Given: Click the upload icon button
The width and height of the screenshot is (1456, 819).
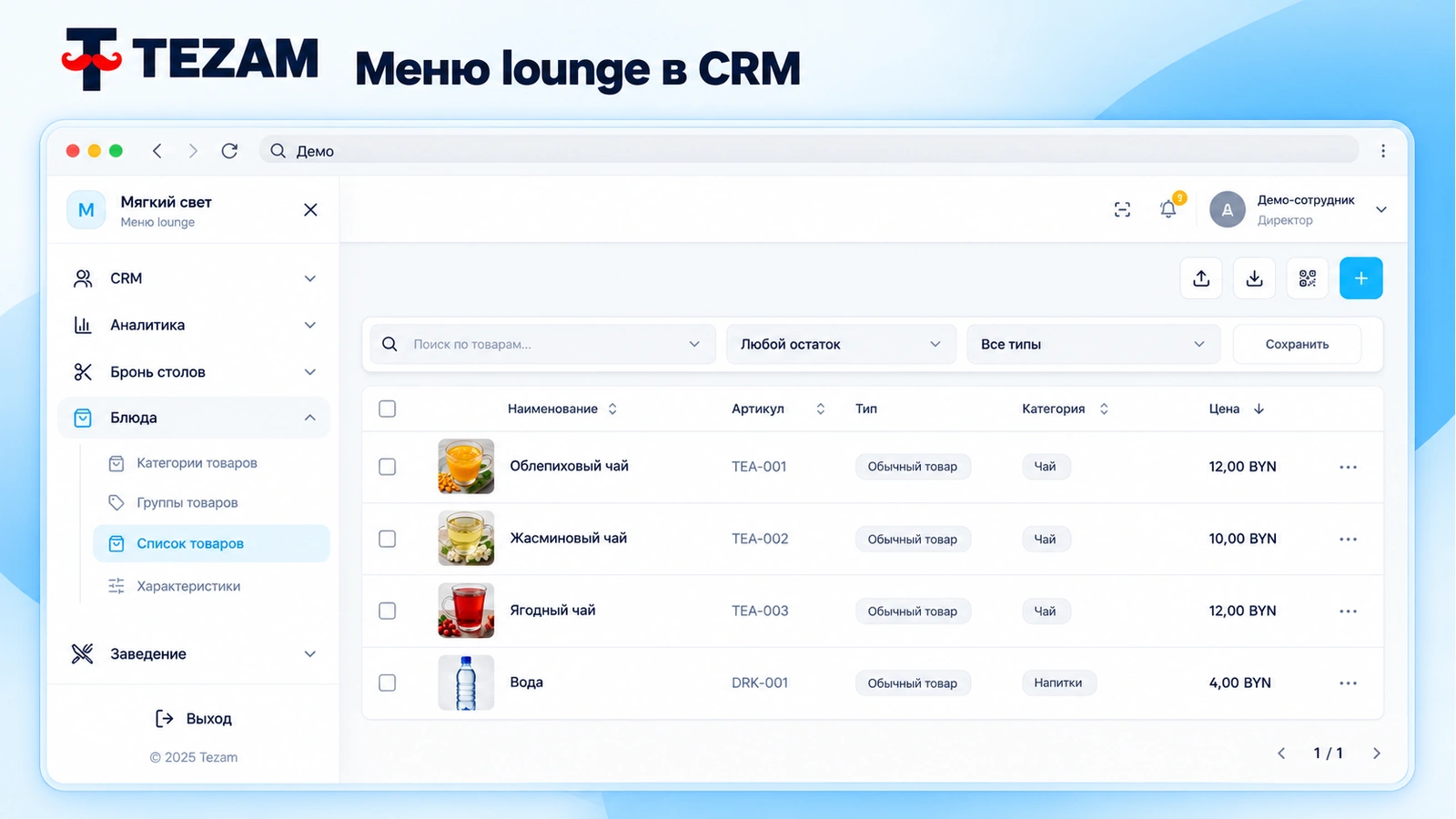Looking at the screenshot, I should 1201,278.
